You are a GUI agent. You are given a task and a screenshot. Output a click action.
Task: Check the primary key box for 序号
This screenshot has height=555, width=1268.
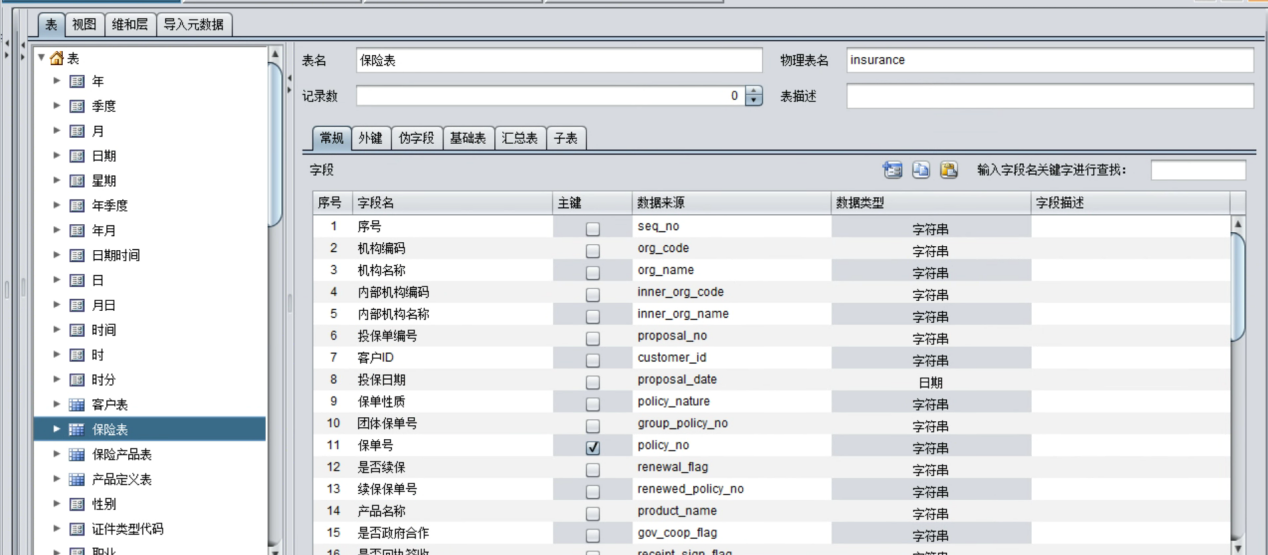pyautogui.click(x=593, y=229)
